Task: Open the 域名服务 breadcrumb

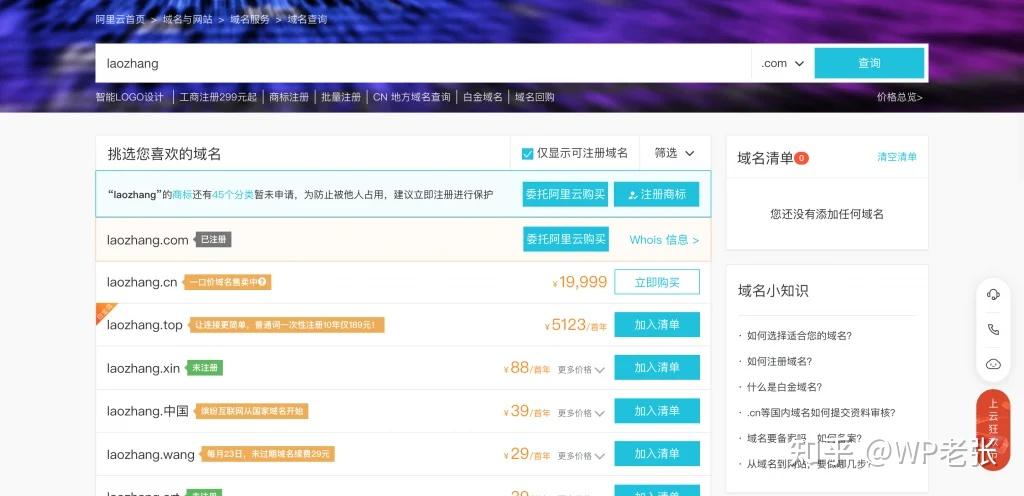Action: [x=249, y=19]
